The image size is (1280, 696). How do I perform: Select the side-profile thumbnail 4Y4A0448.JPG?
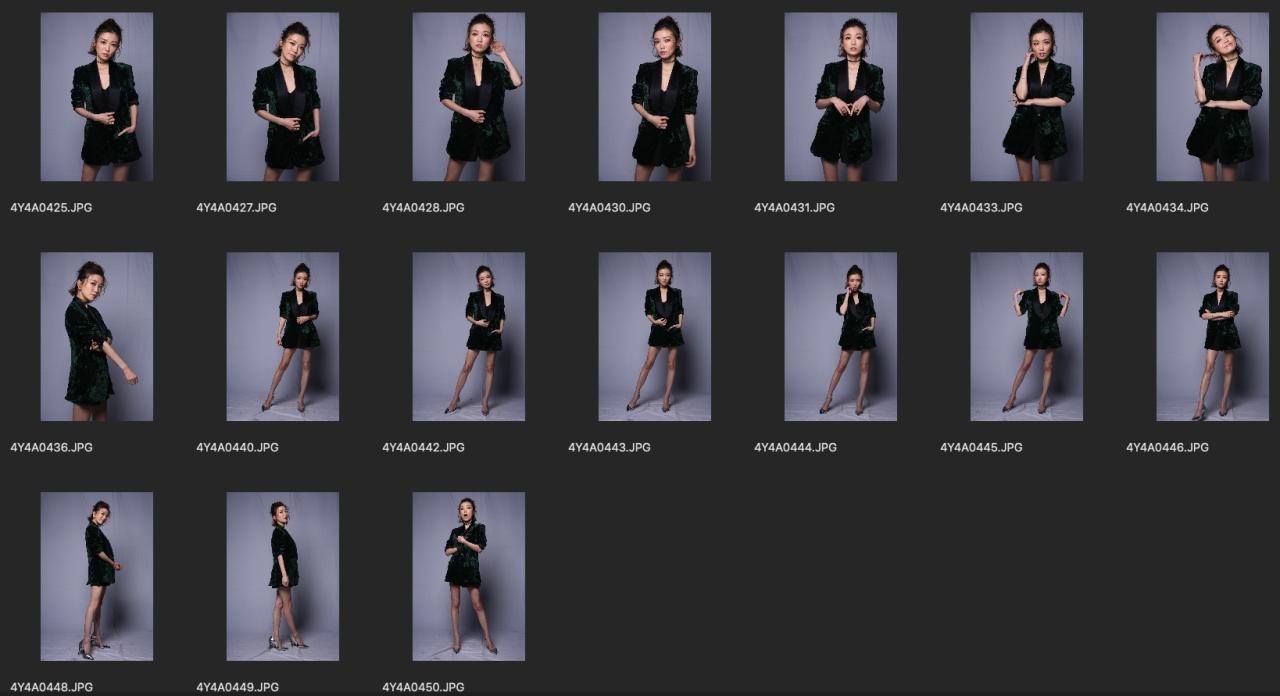click(97, 577)
